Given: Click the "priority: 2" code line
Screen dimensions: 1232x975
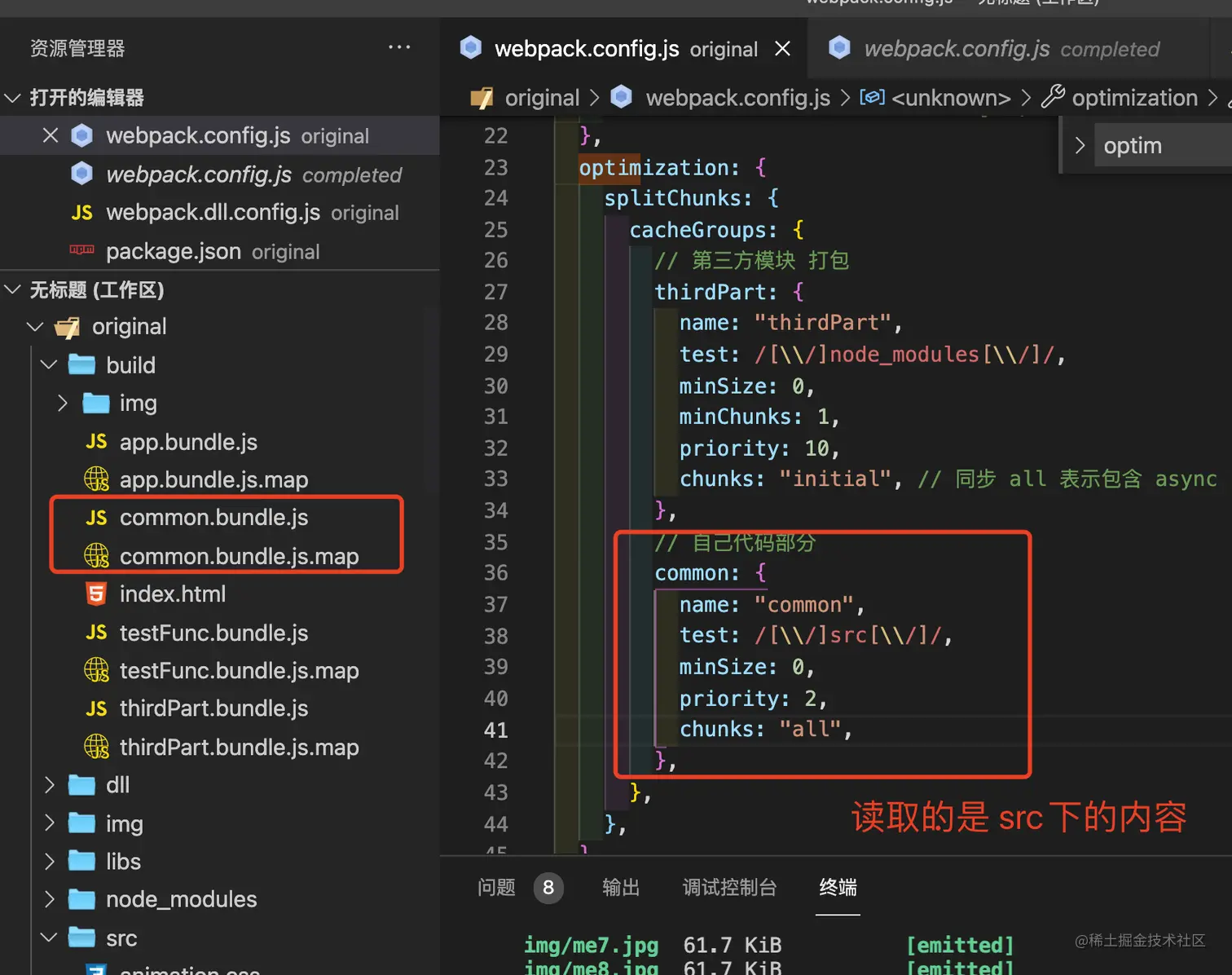Looking at the screenshot, I should click(x=754, y=699).
